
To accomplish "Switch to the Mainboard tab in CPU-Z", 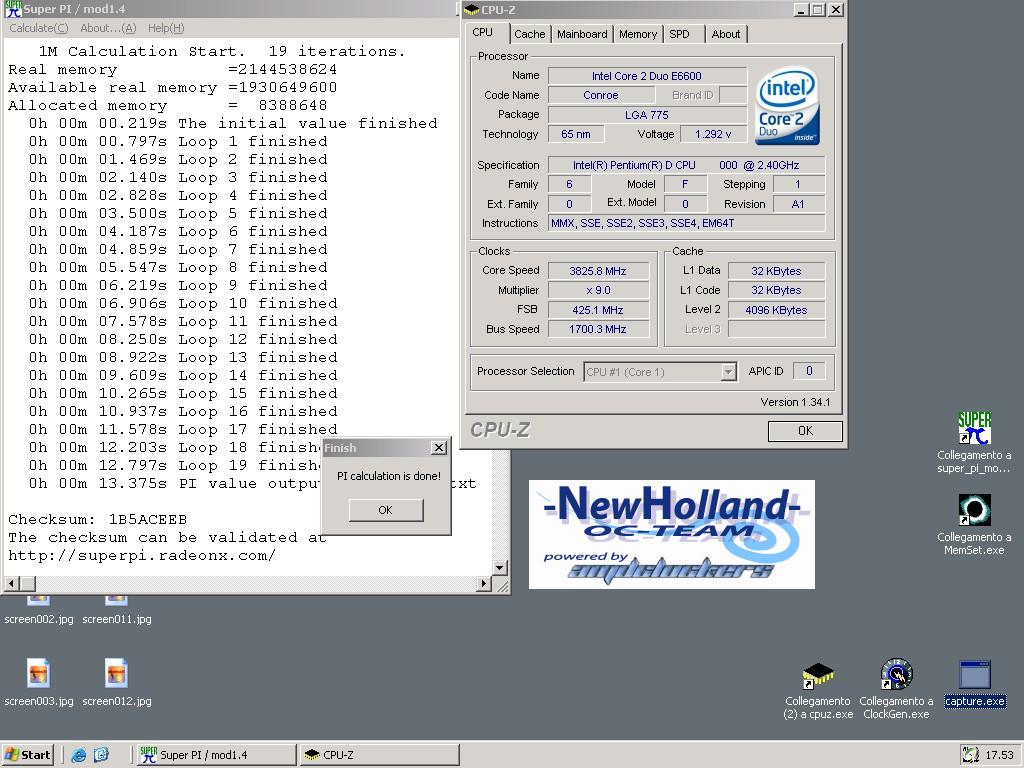I will [x=582, y=34].
